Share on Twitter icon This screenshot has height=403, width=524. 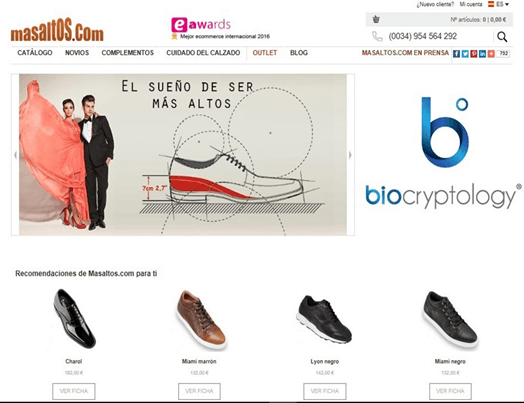point(465,53)
